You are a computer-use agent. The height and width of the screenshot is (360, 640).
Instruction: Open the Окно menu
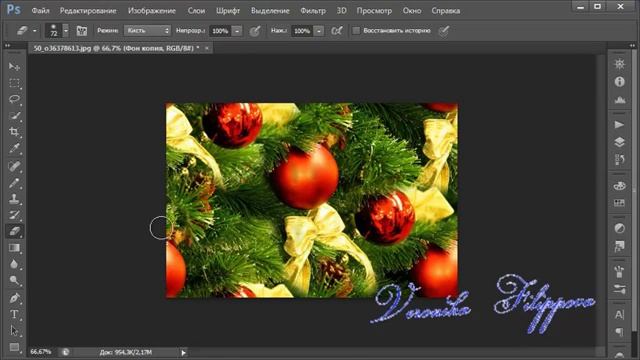(x=412, y=11)
